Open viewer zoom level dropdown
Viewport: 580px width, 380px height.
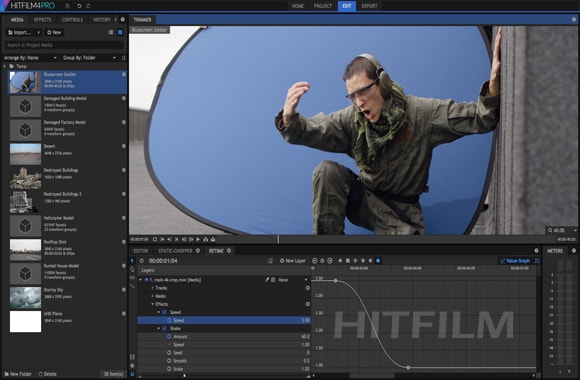(x=562, y=231)
